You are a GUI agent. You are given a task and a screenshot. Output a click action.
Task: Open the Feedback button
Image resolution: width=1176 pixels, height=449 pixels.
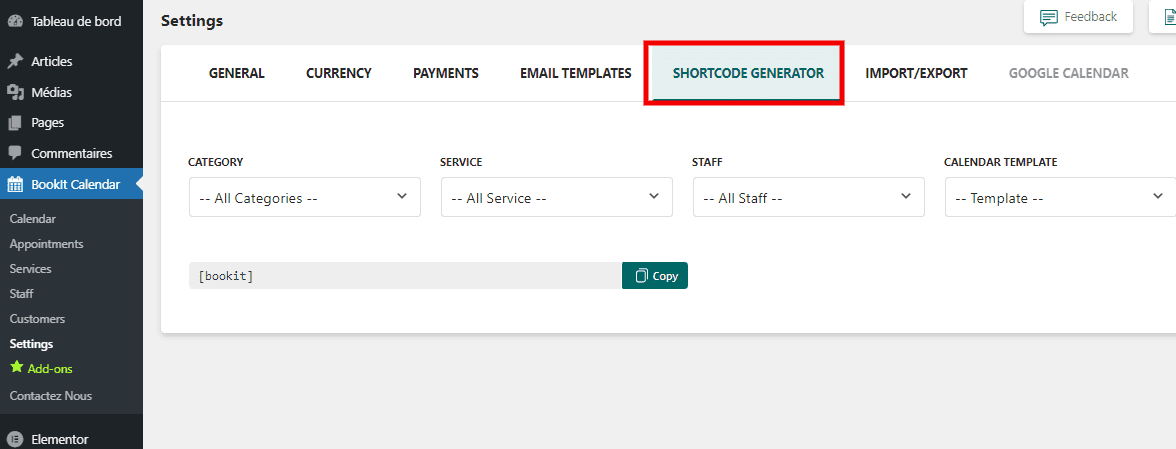(x=1078, y=17)
